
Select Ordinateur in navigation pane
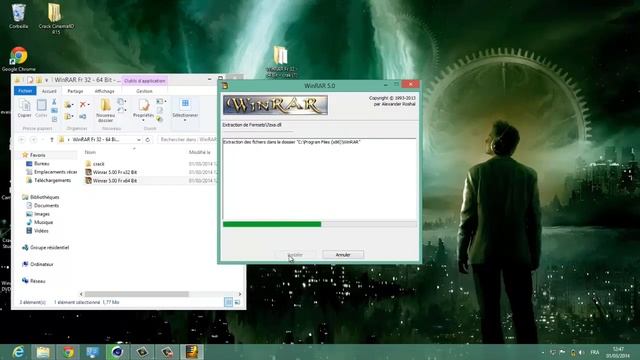[x=42, y=264]
